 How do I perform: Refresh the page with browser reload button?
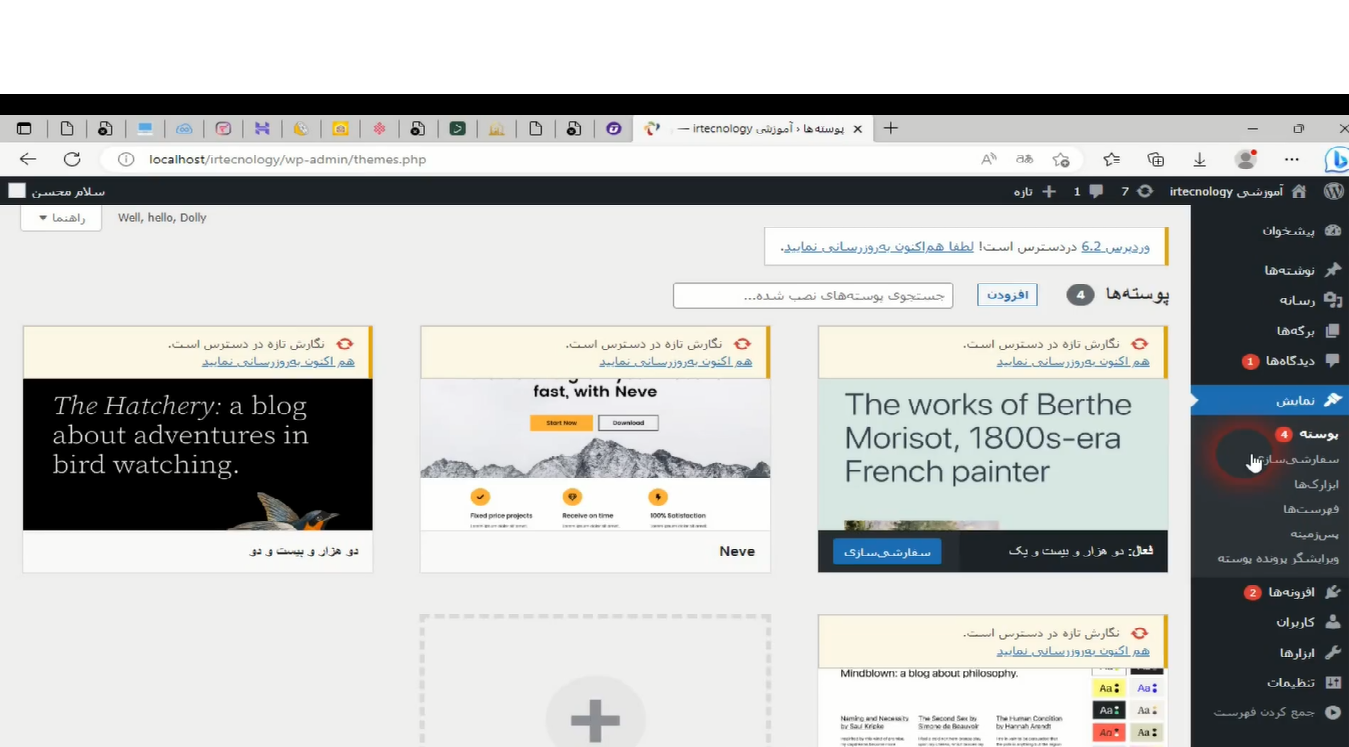coord(72,159)
